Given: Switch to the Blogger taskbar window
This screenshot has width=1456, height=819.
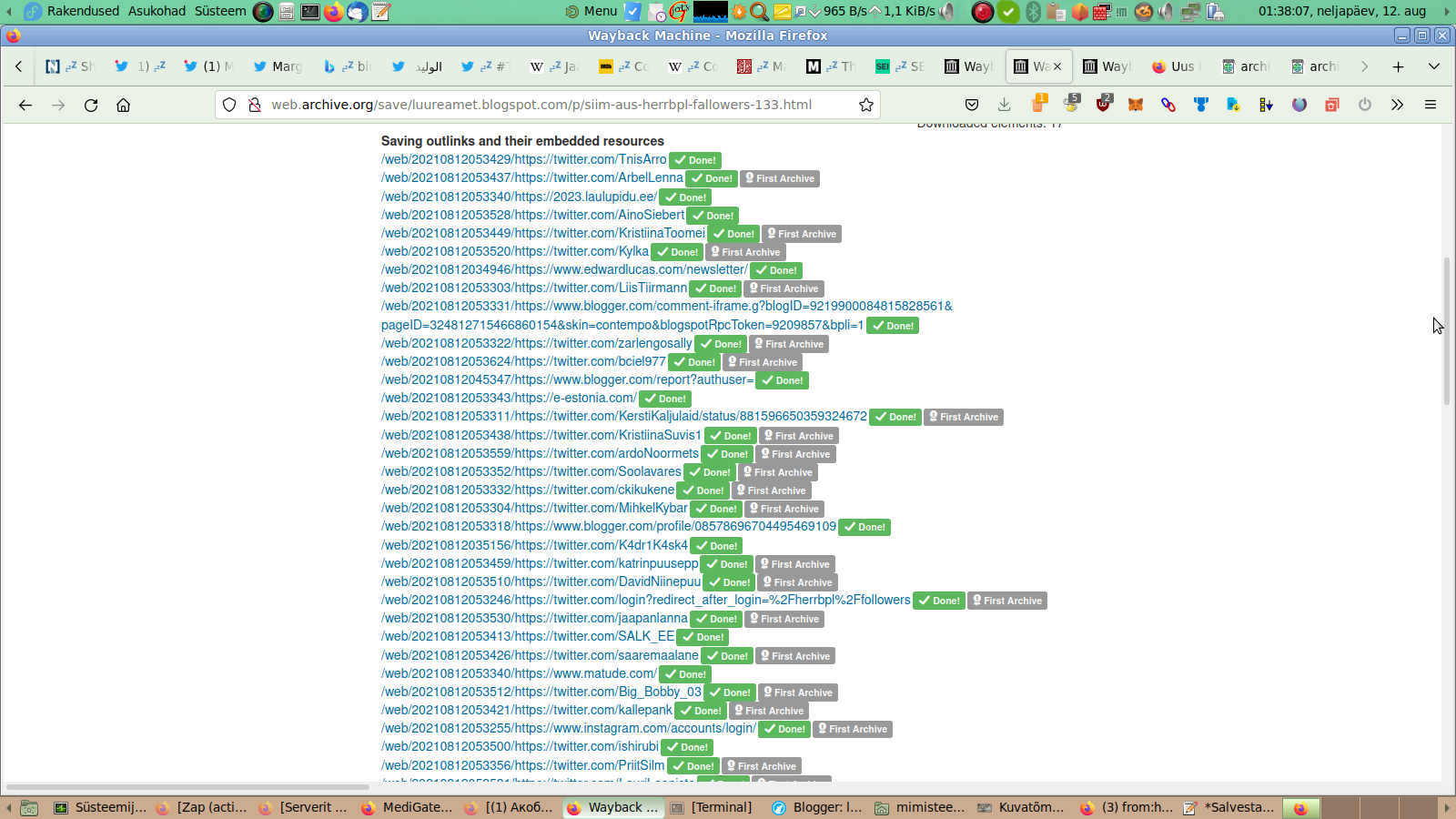Looking at the screenshot, I should click(817, 807).
